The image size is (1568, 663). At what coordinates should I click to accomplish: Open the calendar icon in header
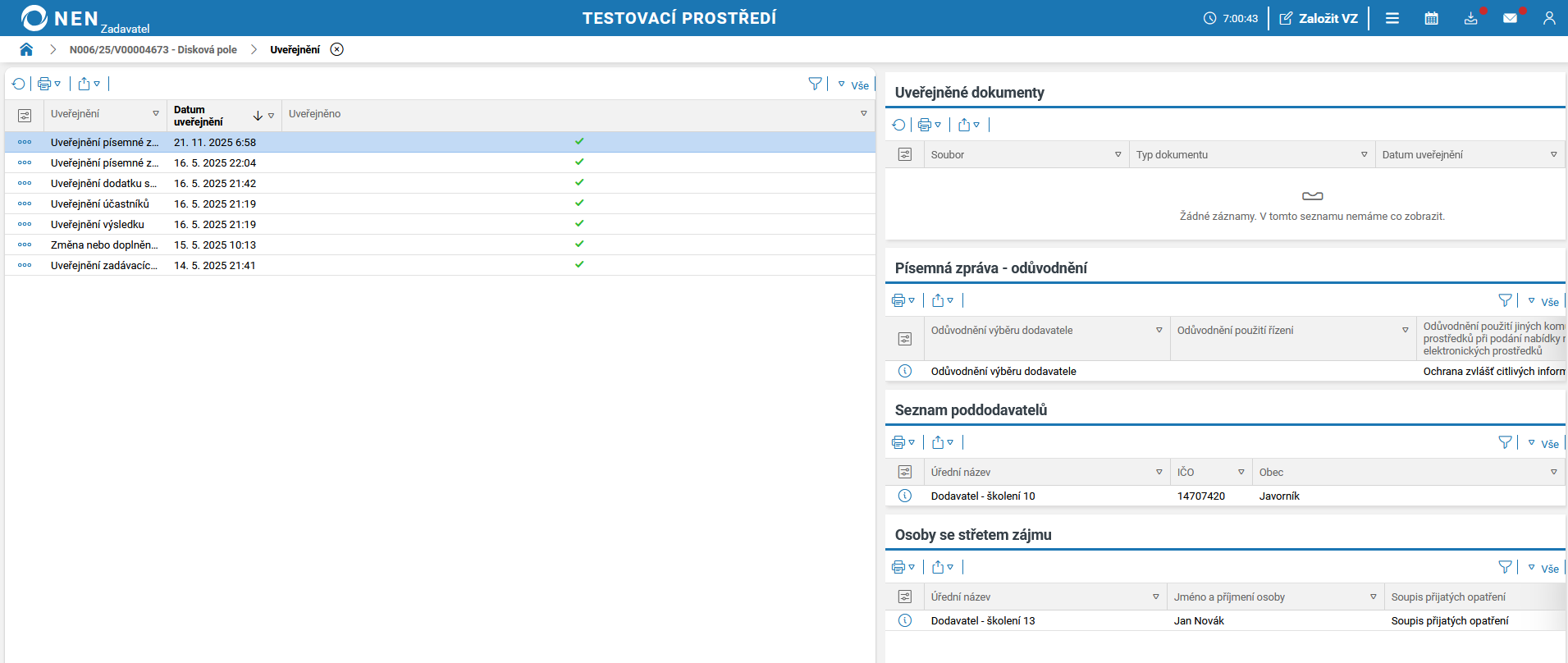coord(1431,18)
